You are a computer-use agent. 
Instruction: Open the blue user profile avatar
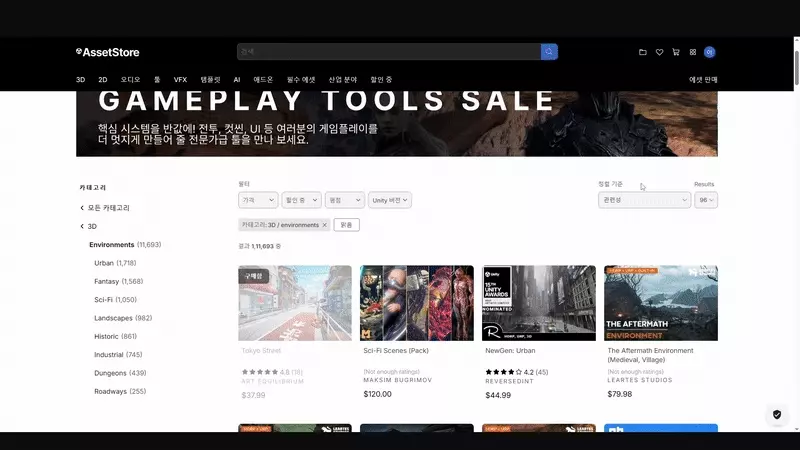pyautogui.click(x=709, y=52)
